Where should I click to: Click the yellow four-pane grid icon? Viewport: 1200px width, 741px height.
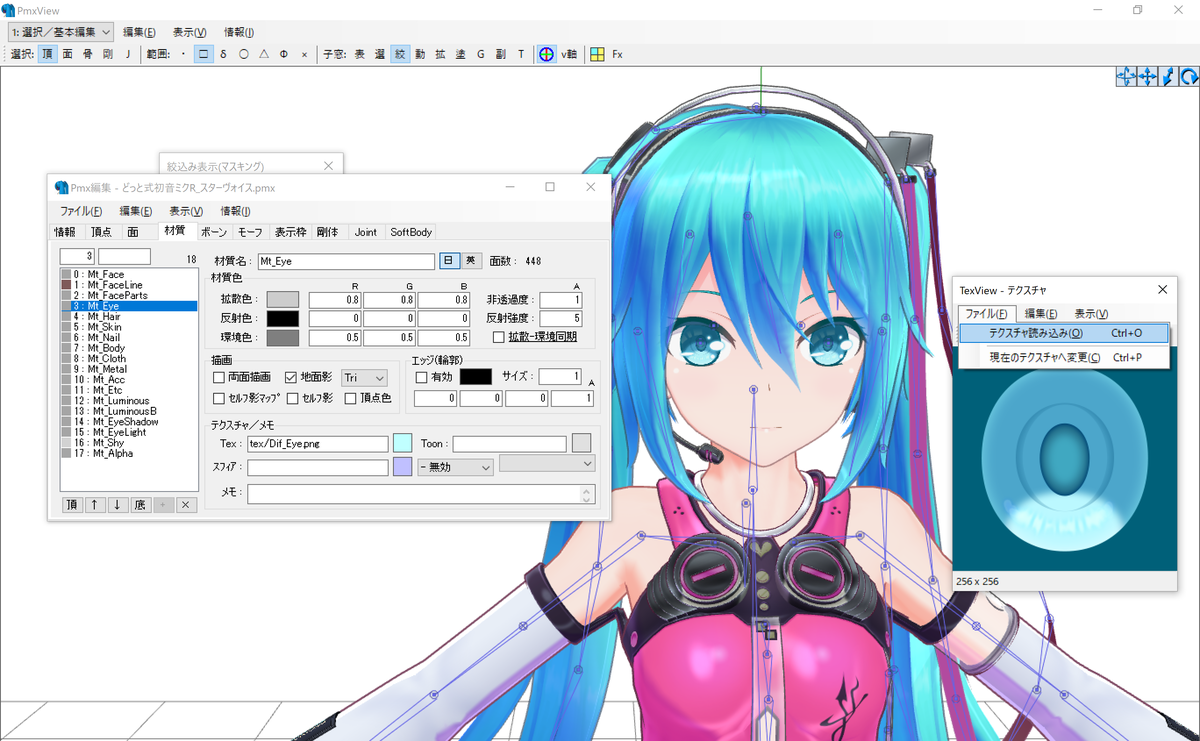597,54
